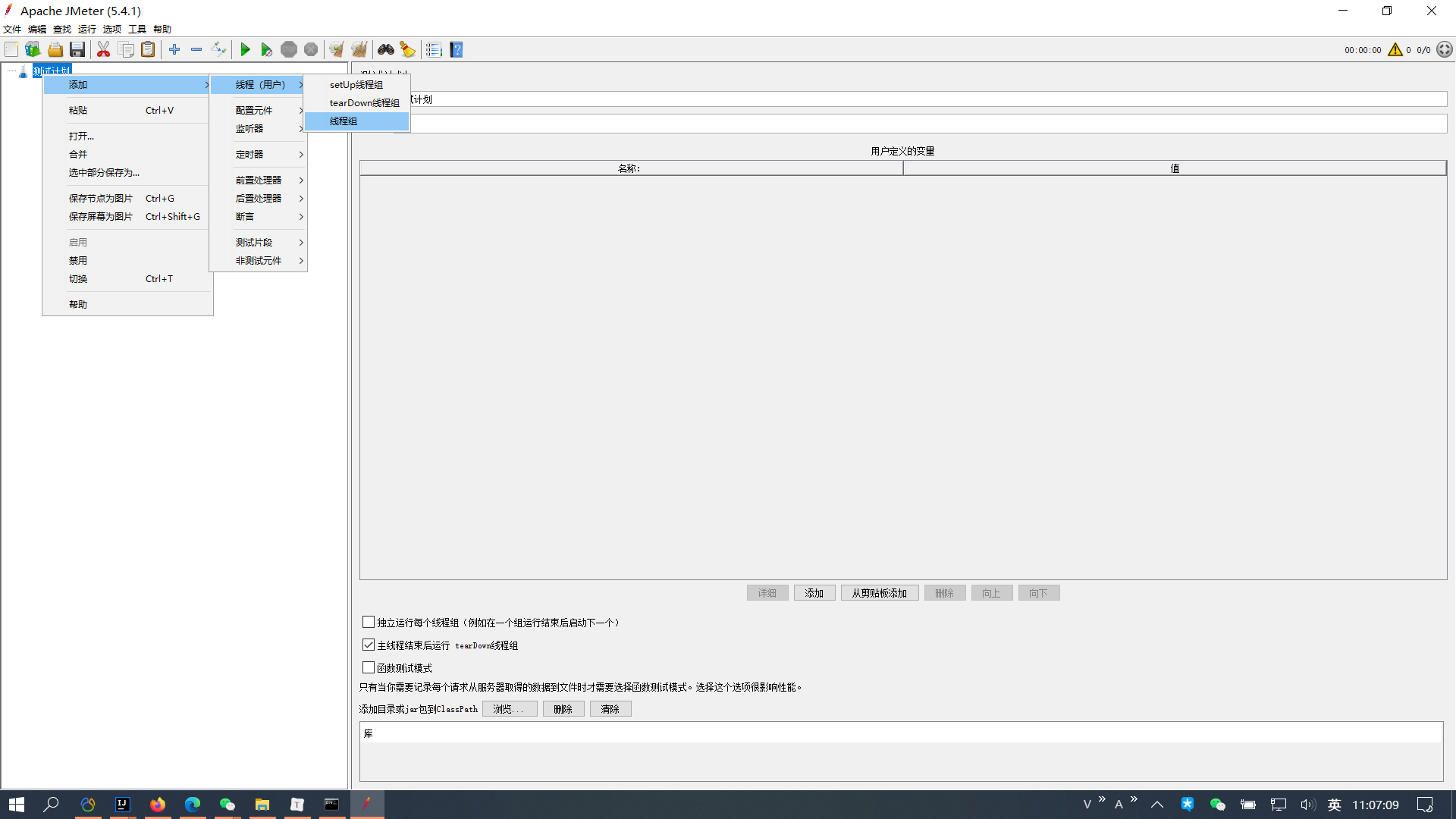
Task: Click the Clear broom icon
Action: coord(337,49)
